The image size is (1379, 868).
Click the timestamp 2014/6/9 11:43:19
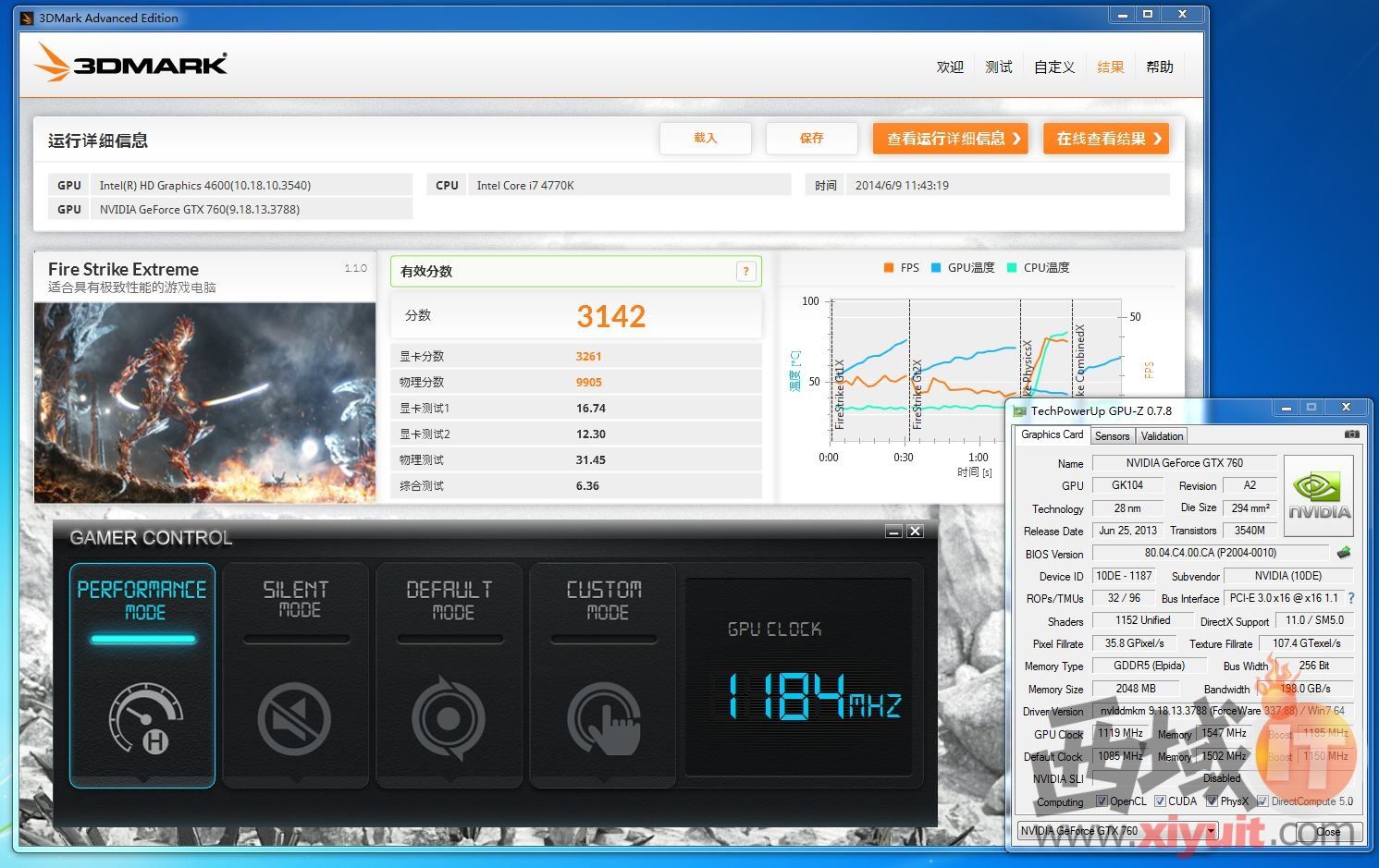(902, 185)
